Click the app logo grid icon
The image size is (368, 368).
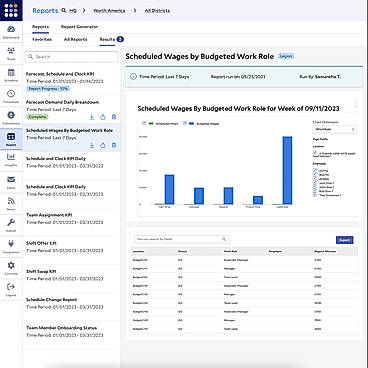11,10
